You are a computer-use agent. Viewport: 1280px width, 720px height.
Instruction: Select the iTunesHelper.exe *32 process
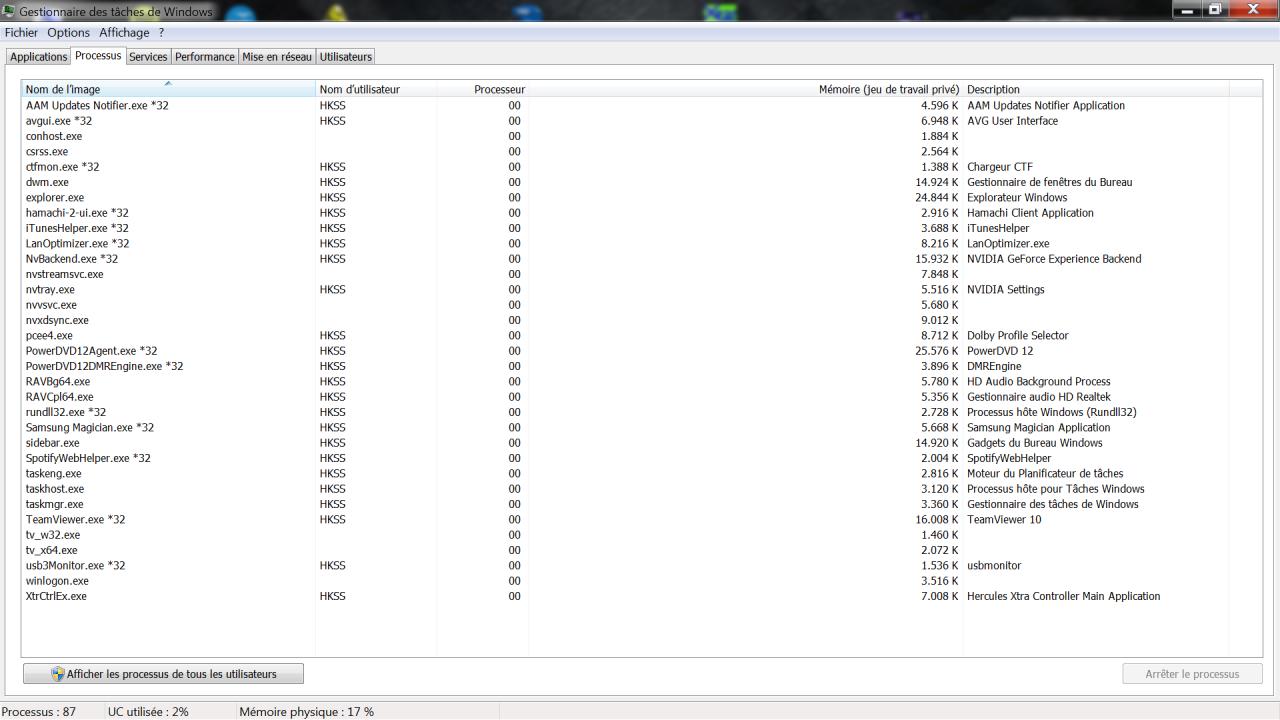tap(642, 228)
